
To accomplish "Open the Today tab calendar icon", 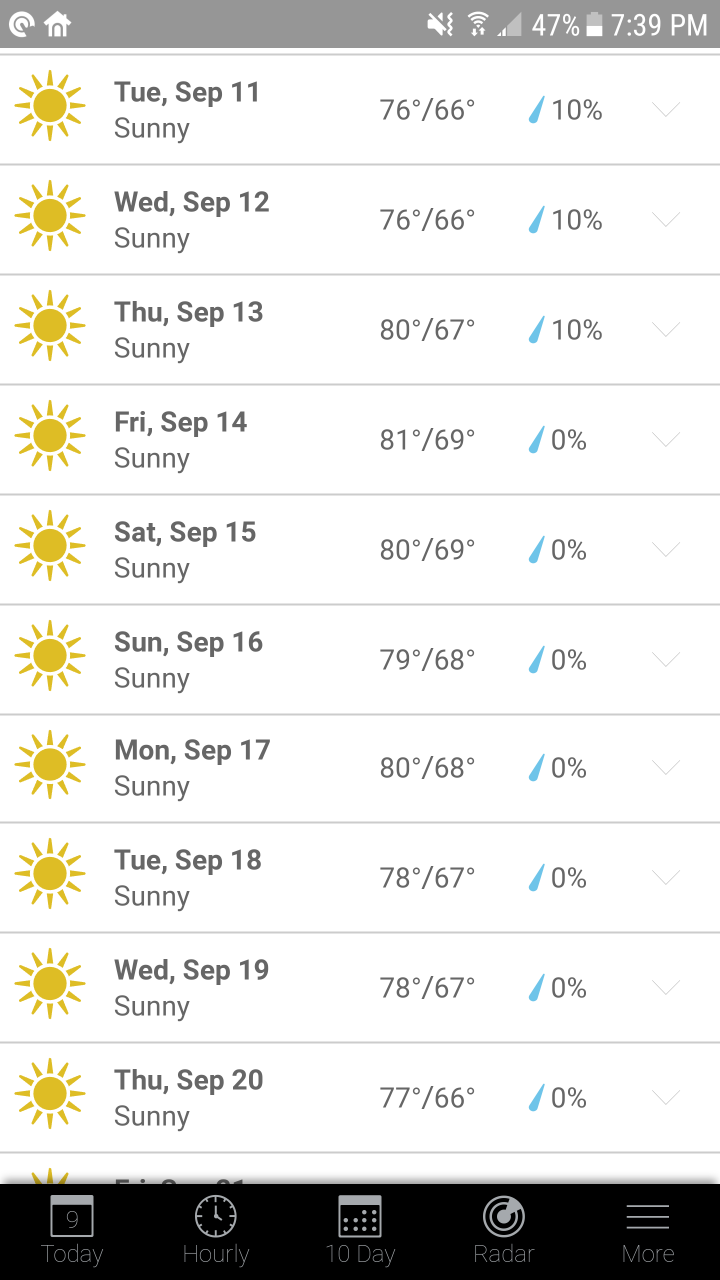I will [x=71, y=1216].
